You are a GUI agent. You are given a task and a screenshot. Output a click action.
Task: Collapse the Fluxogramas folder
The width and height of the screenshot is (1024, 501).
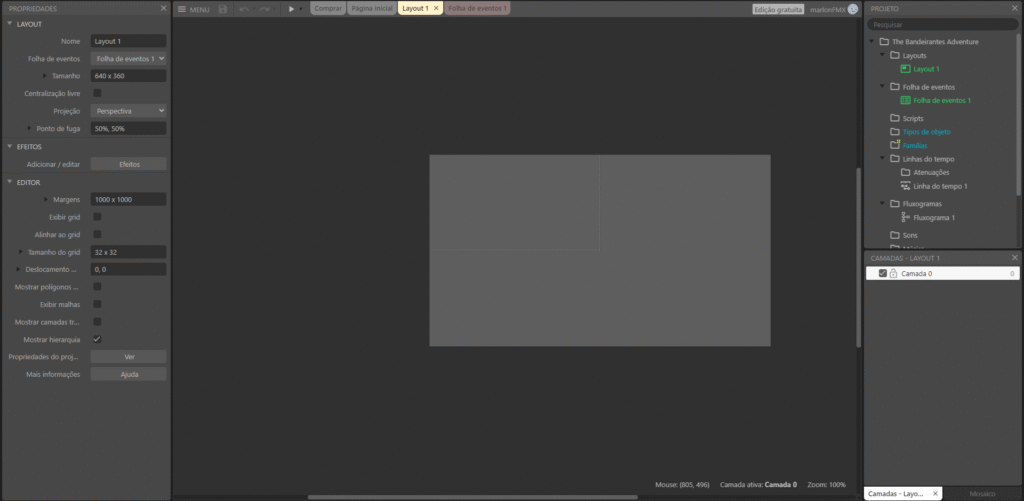coord(882,204)
